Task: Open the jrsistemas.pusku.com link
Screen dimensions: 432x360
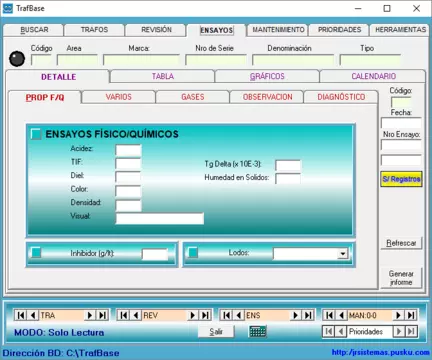Action: [x=380, y=352]
